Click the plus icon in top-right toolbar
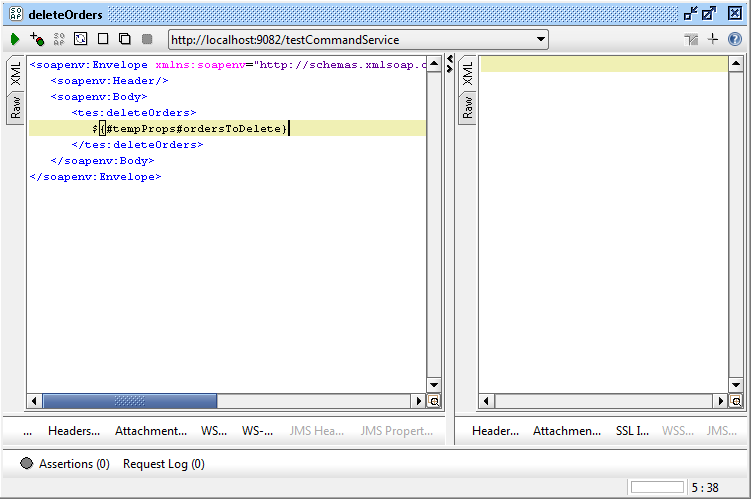Image resolution: width=751 pixels, height=499 pixels. (713, 39)
